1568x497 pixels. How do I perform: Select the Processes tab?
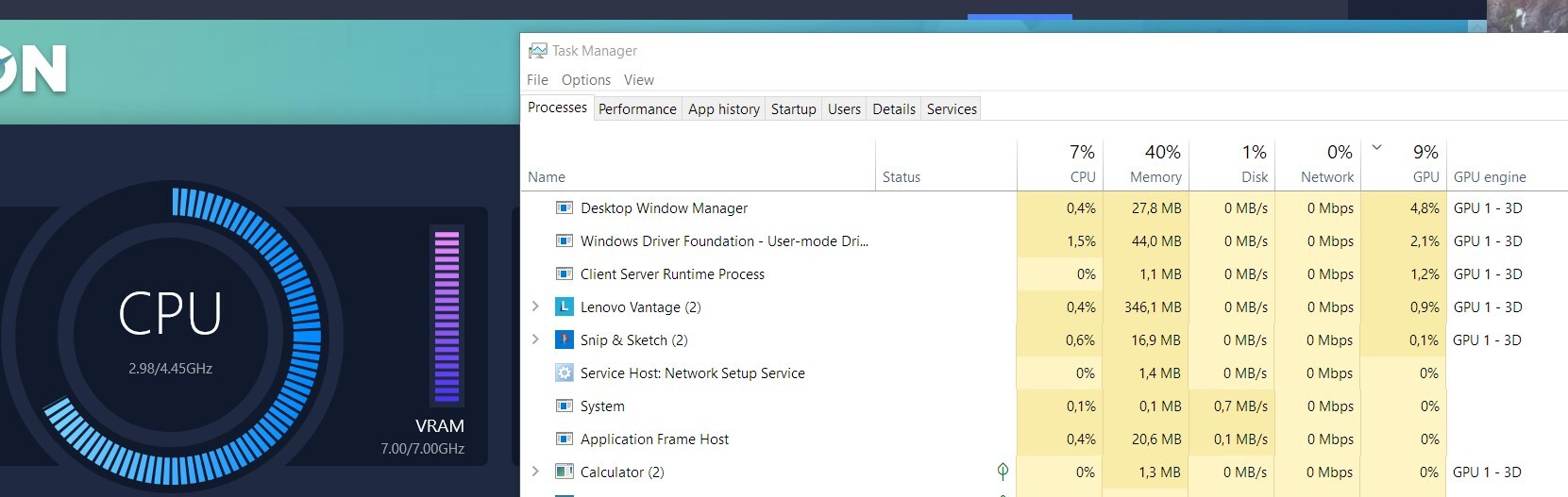click(x=557, y=108)
